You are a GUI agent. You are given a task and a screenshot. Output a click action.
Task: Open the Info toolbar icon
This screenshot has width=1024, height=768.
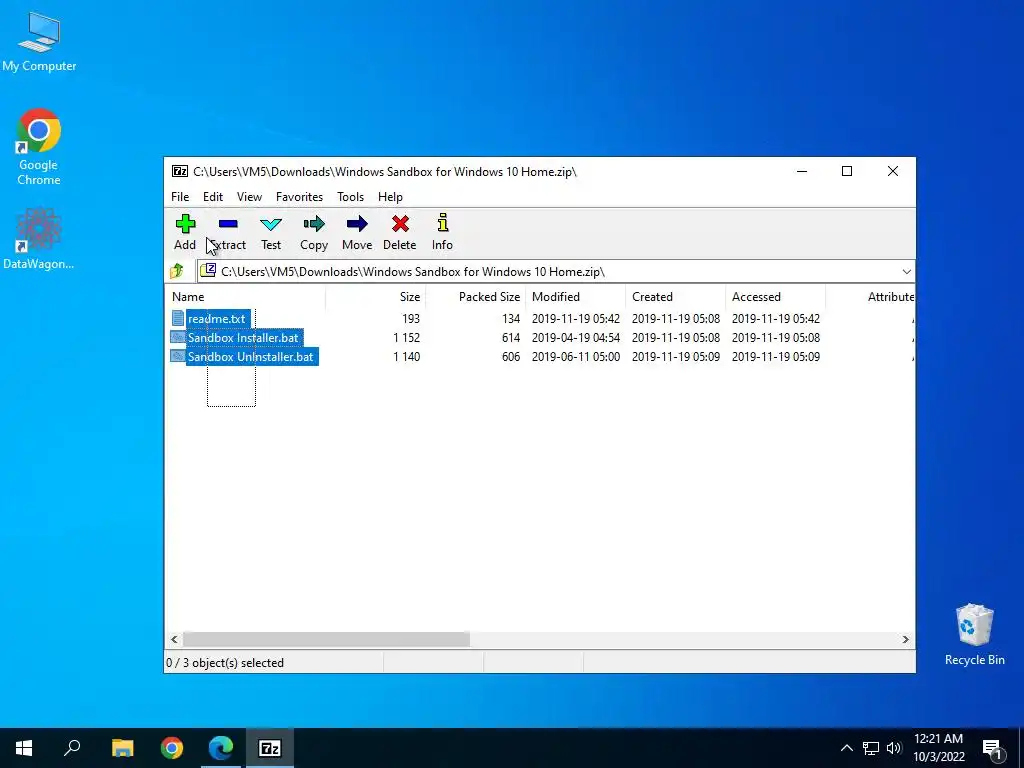443,223
